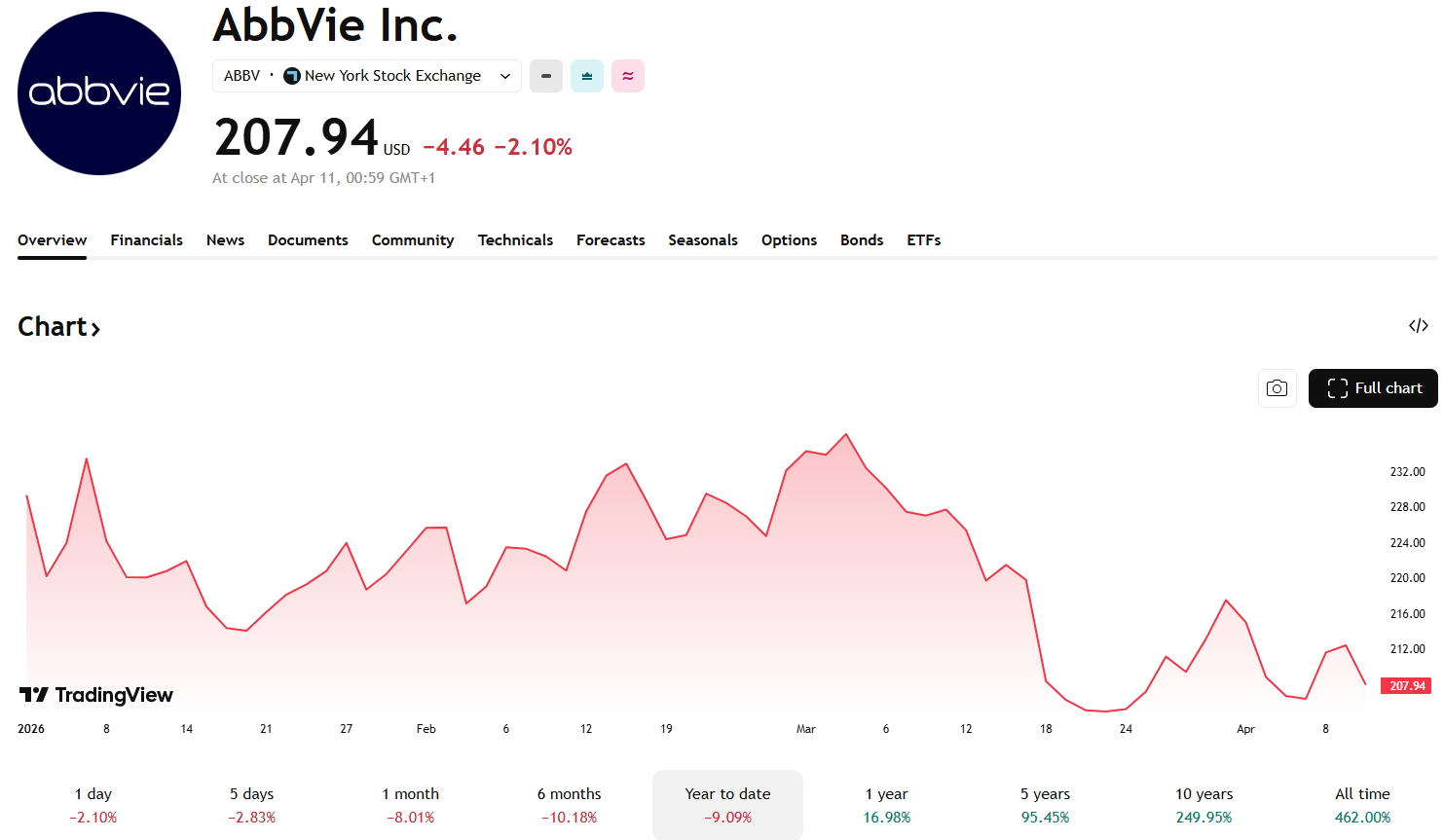
Task: Go to the Forecasts tab
Action: [x=611, y=240]
